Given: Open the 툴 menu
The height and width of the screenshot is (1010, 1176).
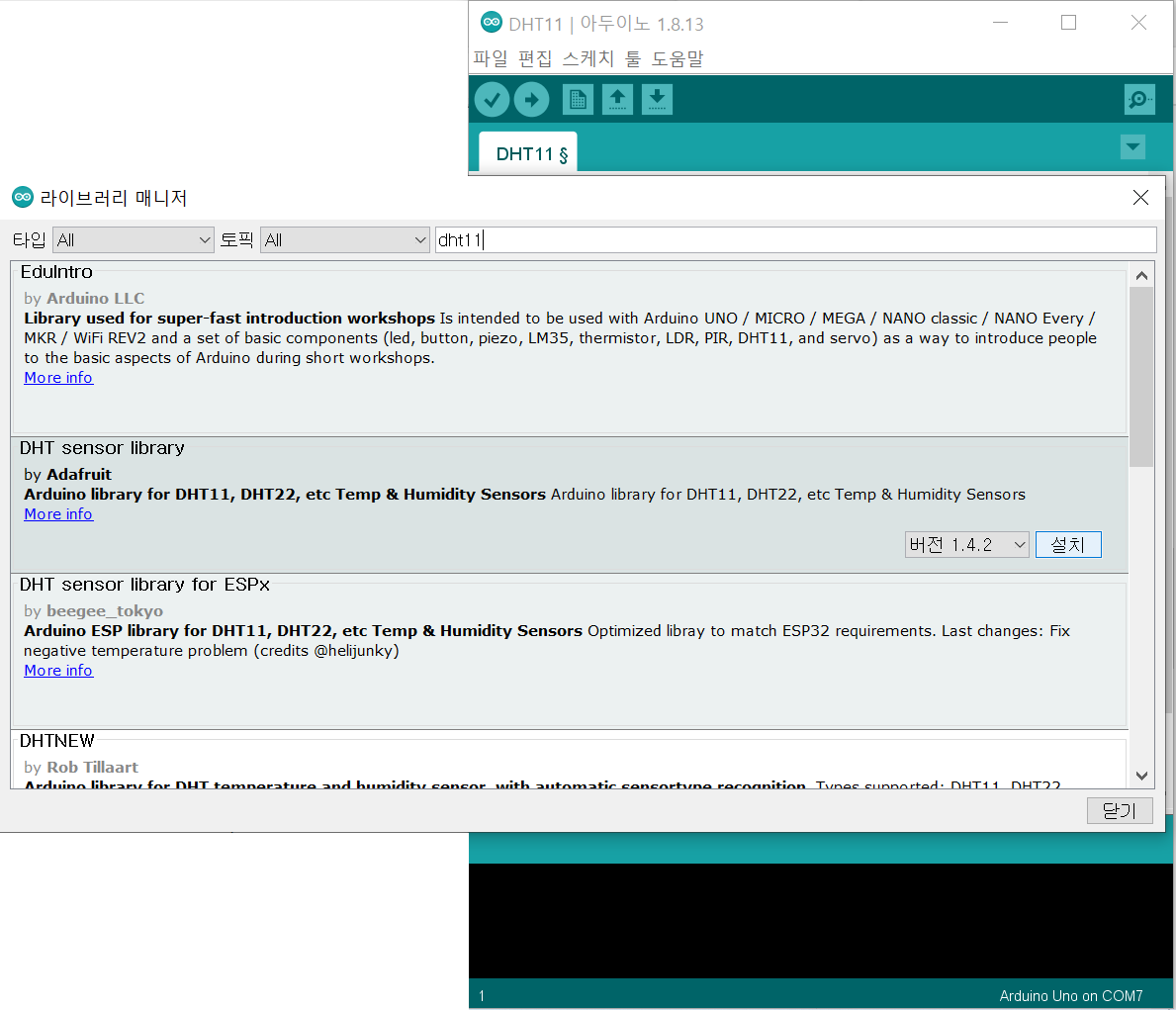Looking at the screenshot, I should tap(633, 58).
